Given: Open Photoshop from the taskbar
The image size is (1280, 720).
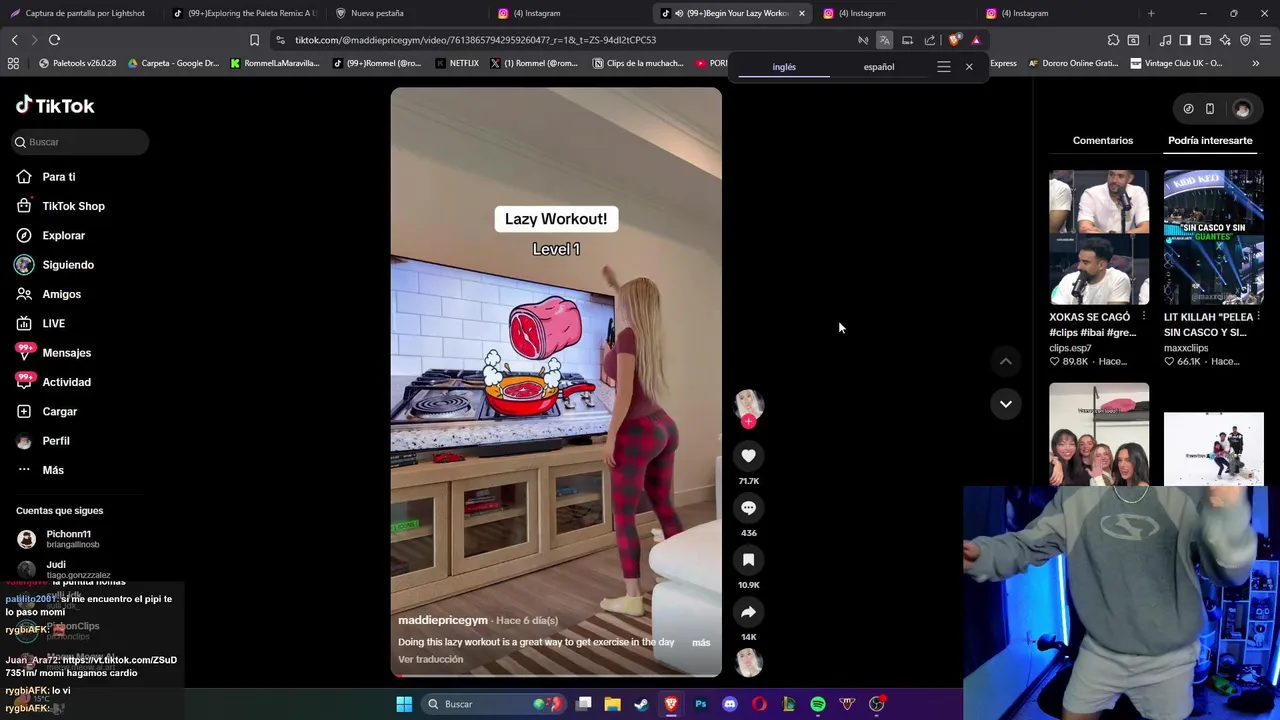Looking at the screenshot, I should pos(700,704).
